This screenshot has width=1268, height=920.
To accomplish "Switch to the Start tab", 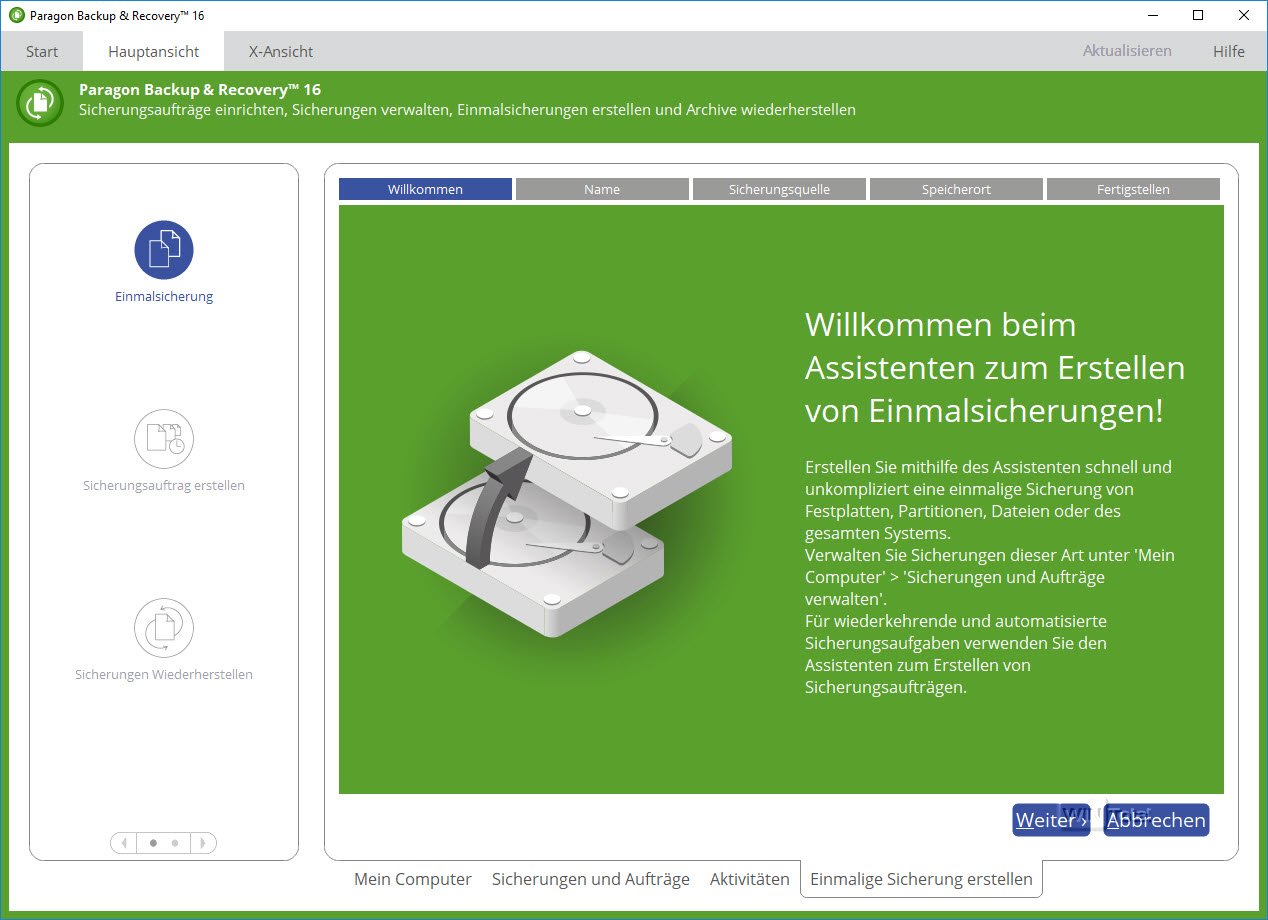I will point(42,51).
